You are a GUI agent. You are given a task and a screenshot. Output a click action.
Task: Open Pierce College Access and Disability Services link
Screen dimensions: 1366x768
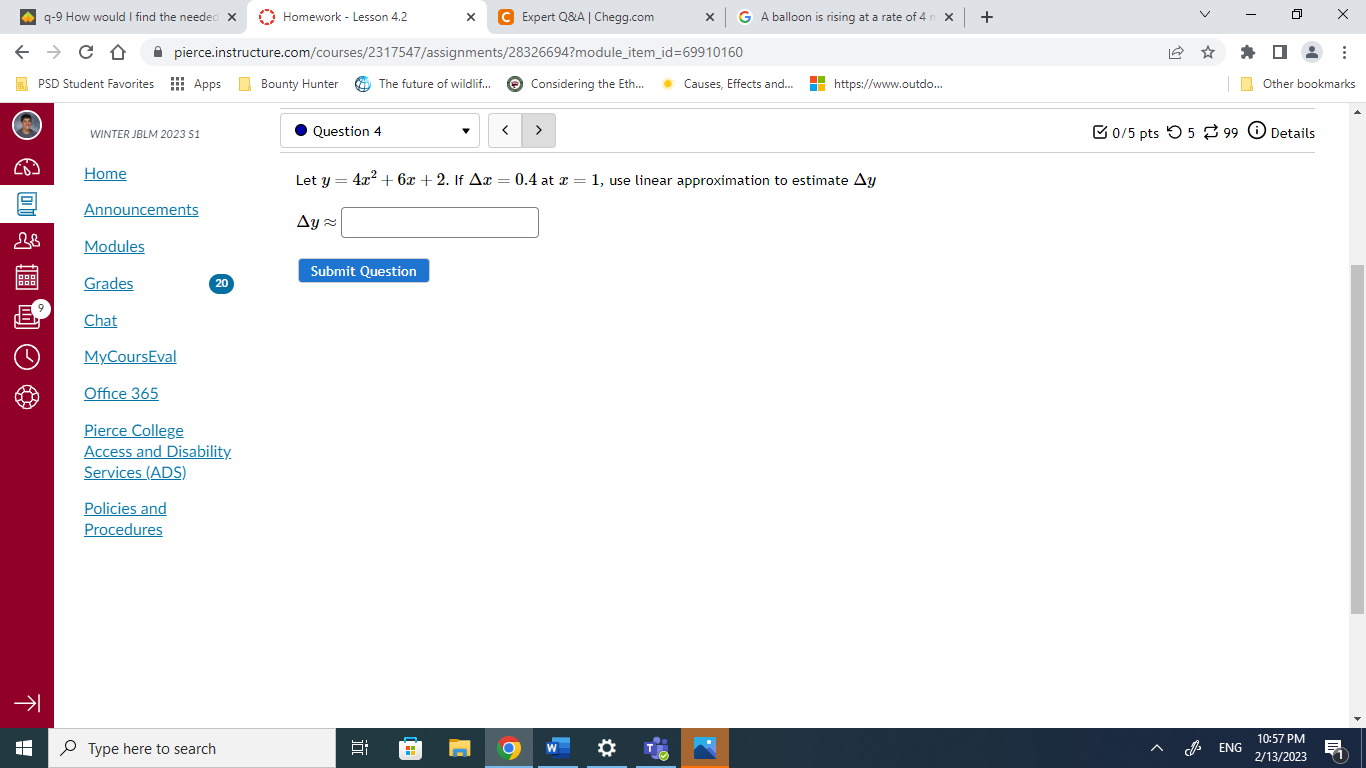coord(157,451)
